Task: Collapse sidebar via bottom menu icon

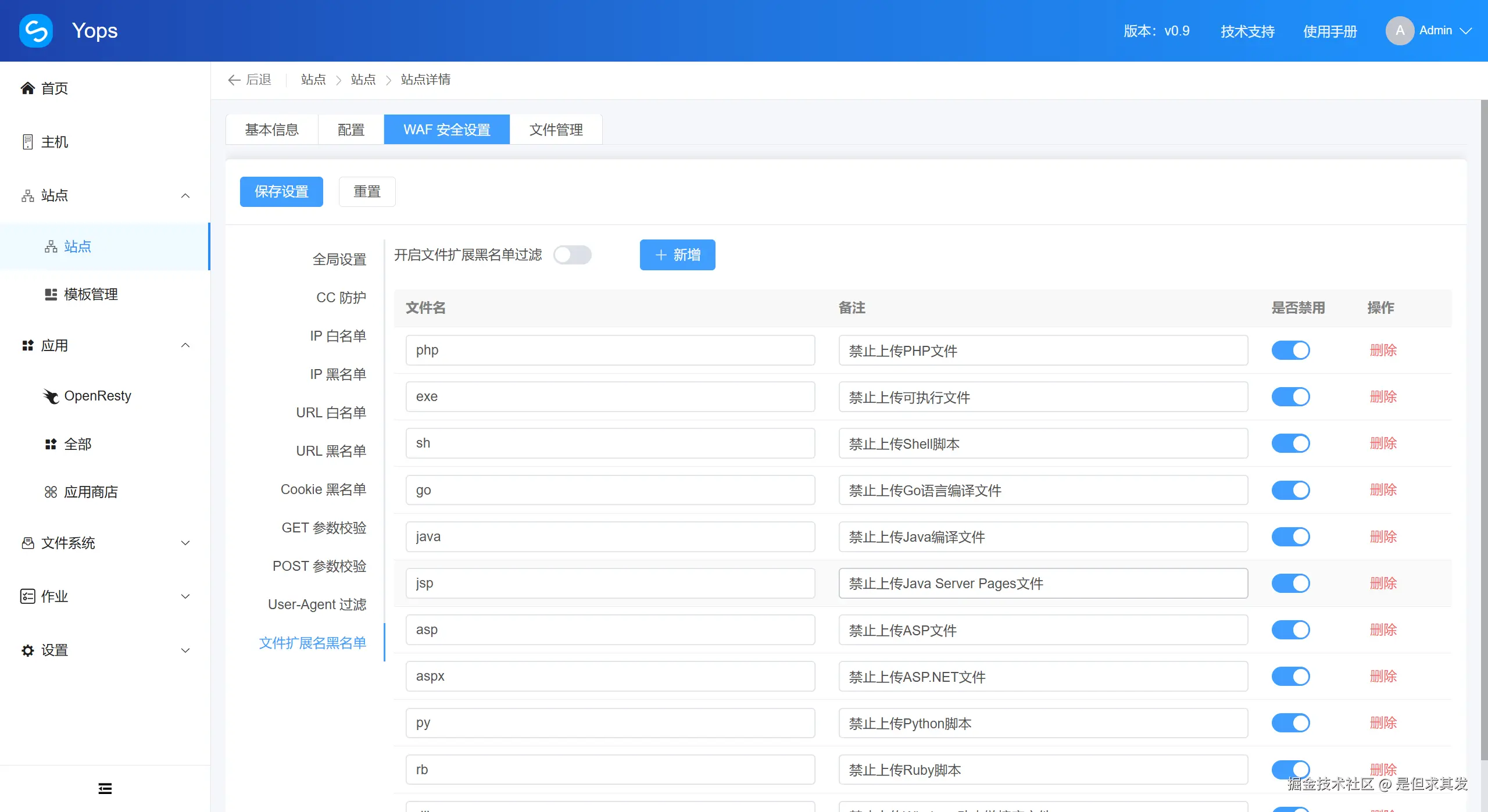Action: pyautogui.click(x=105, y=789)
